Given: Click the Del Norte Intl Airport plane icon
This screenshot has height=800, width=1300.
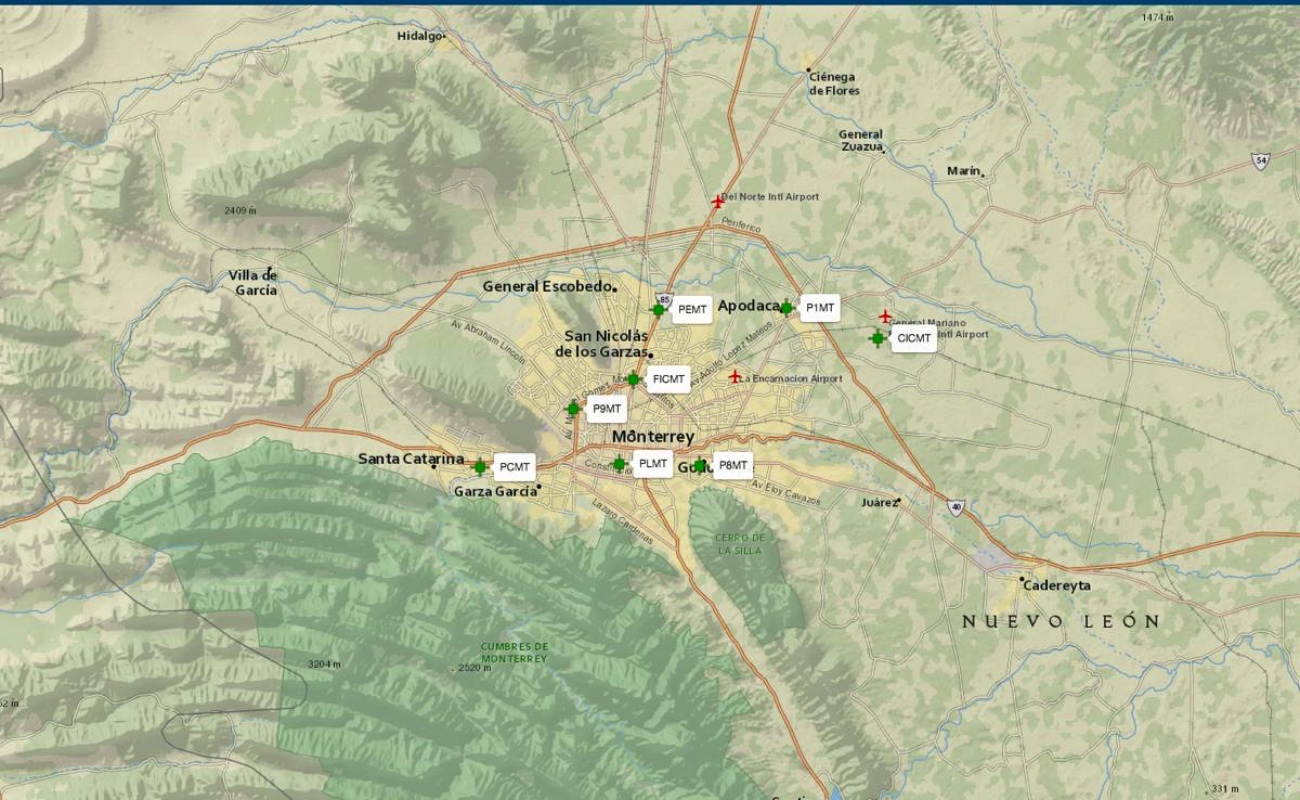Looking at the screenshot, I should click(x=717, y=201).
